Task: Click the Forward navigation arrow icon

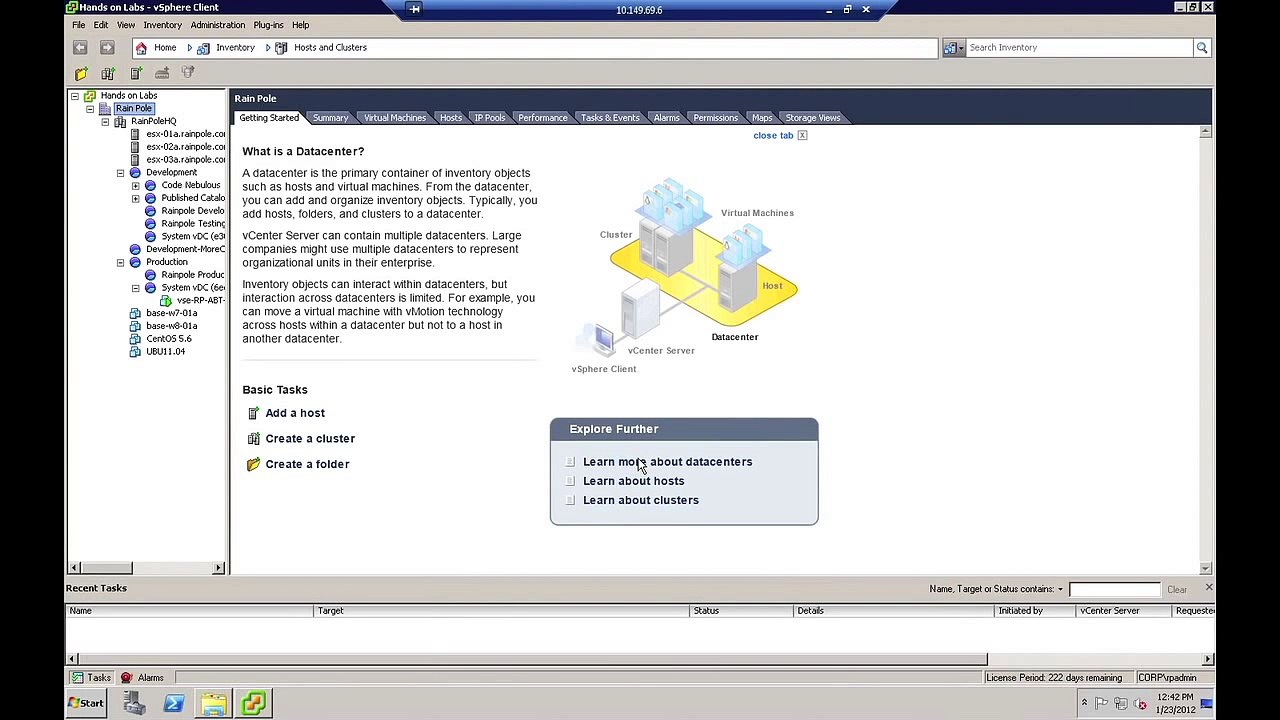Action: click(107, 47)
